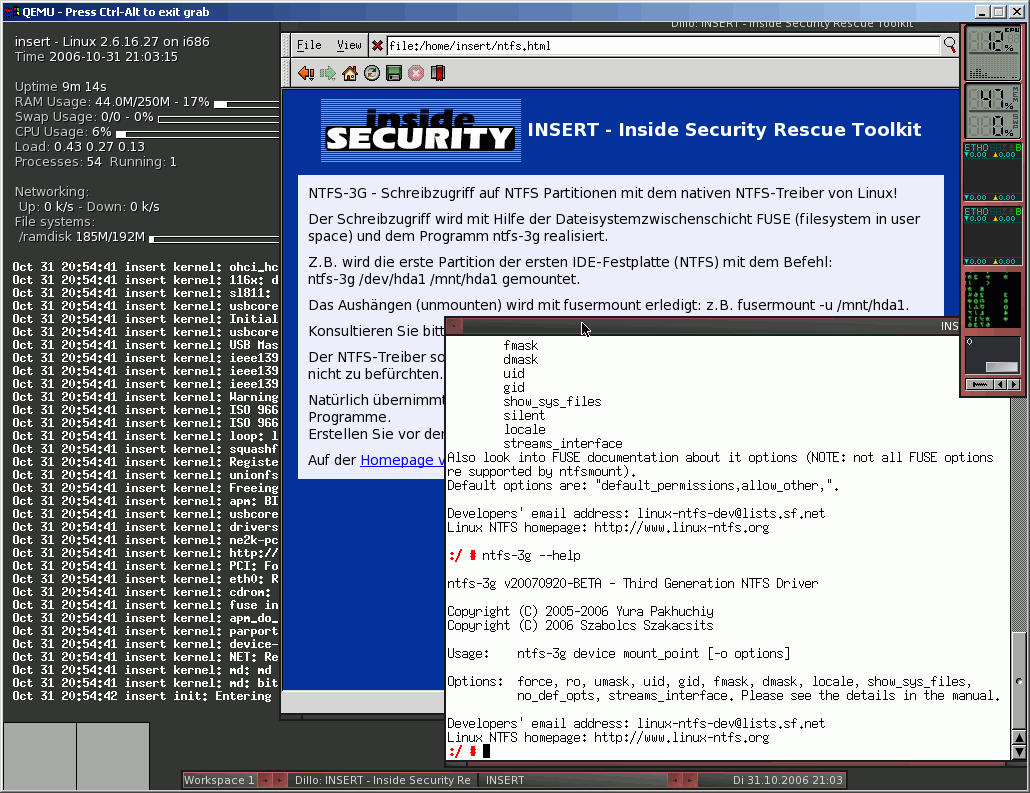This screenshot has height=793, width=1030.
Task: Click 'INSERT - Inside Security Rescue Toolkit' heading
Action: pos(724,129)
